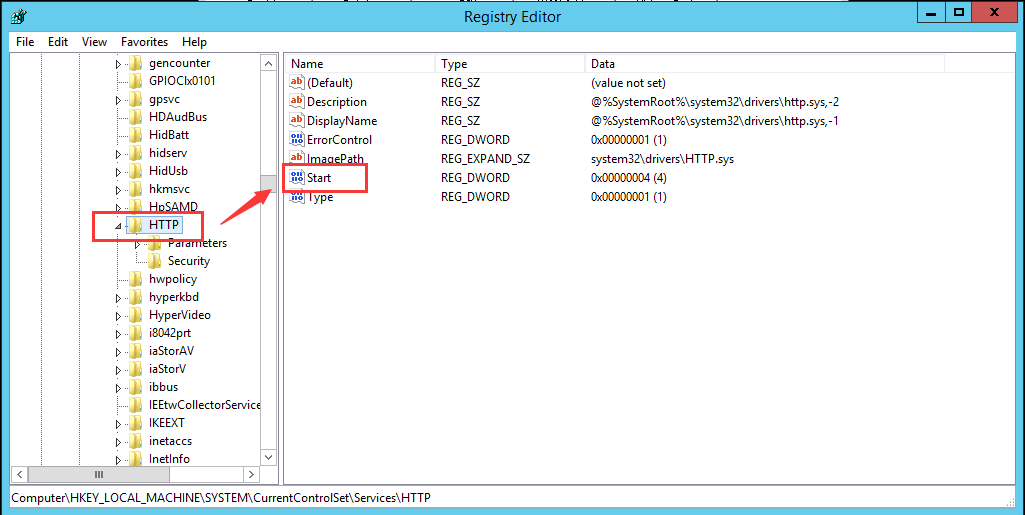Click the gencounter folder icon
This screenshot has width=1025, height=515.
click(135, 63)
